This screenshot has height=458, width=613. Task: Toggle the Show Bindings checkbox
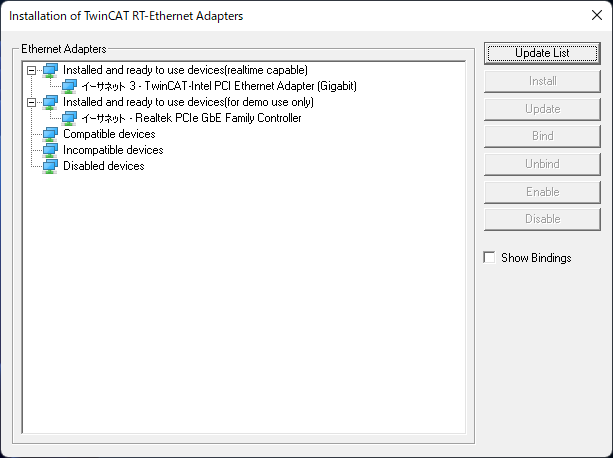tap(489, 258)
